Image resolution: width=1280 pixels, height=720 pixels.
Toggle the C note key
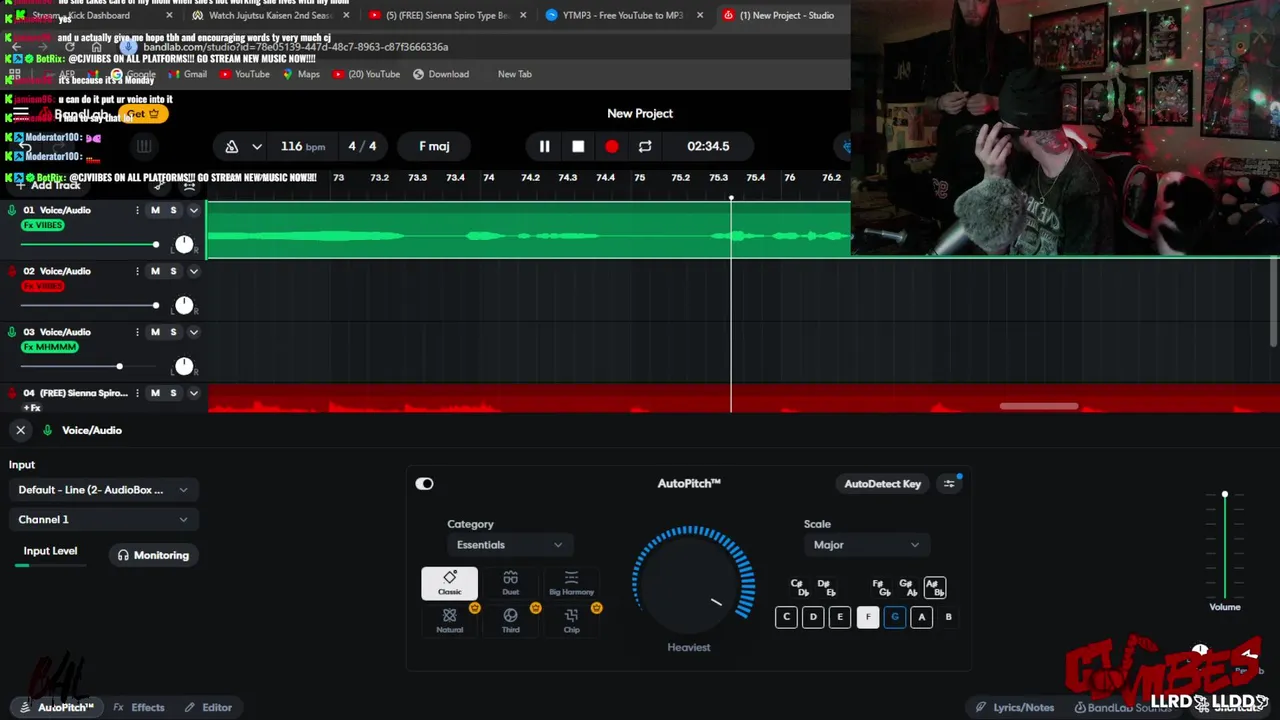click(786, 617)
